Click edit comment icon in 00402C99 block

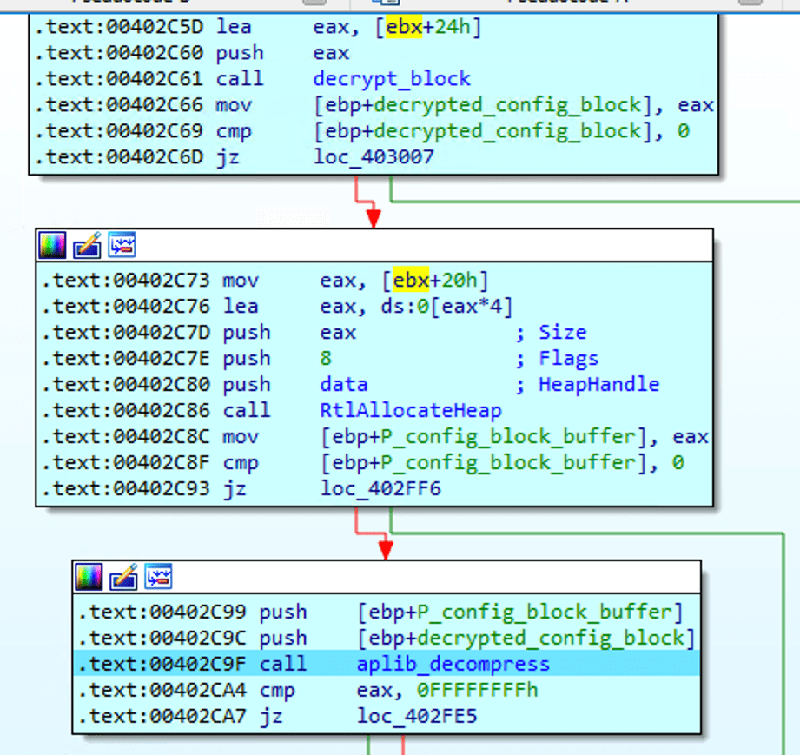[123, 577]
